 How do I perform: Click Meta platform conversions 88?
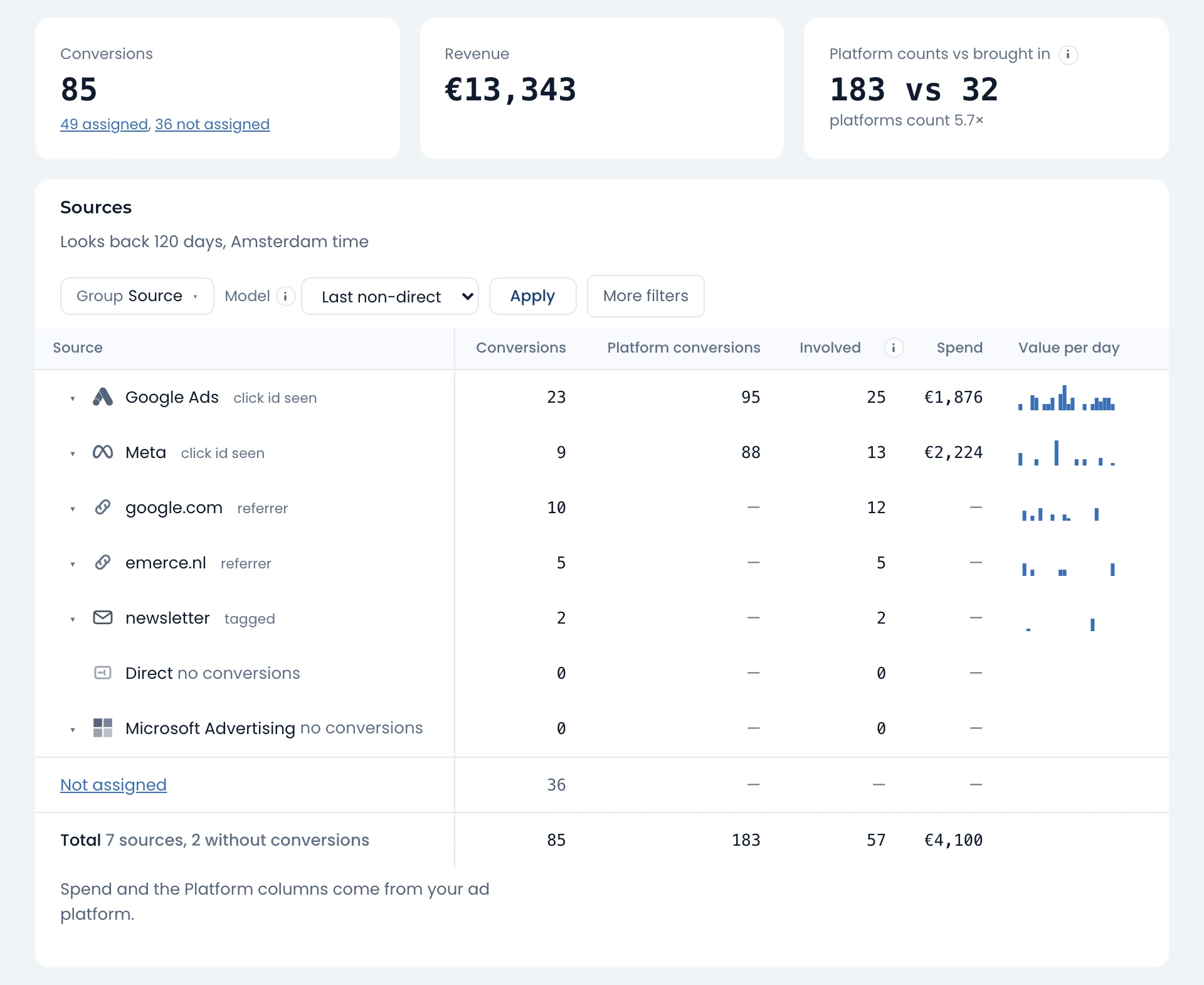coord(751,452)
